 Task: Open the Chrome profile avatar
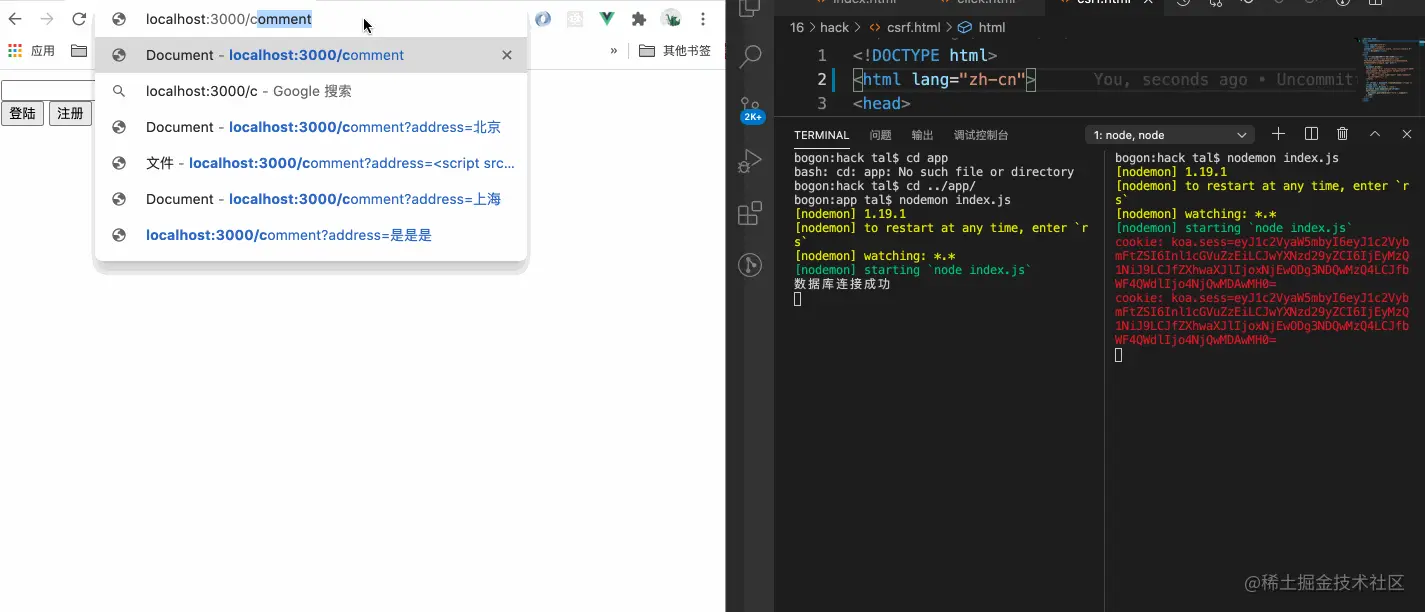coord(672,19)
